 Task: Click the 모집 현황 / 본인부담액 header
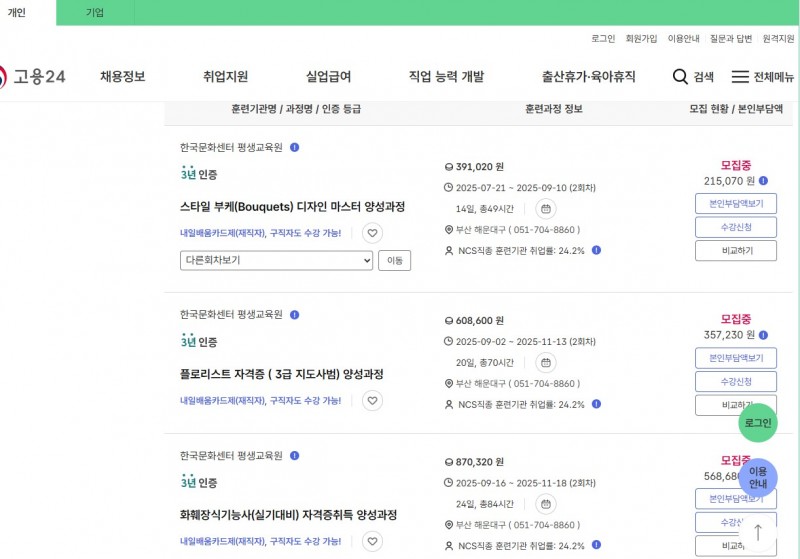tap(736, 109)
